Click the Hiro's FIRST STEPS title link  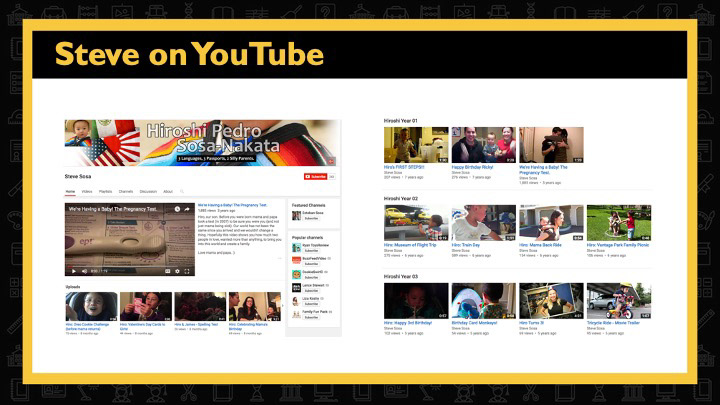[x=404, y=168]
